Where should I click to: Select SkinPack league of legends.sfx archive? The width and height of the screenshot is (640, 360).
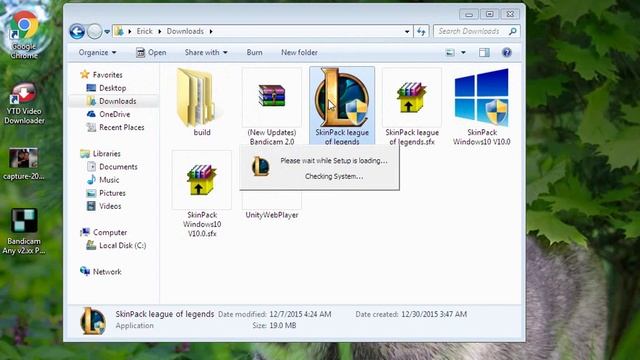(412, 98)
